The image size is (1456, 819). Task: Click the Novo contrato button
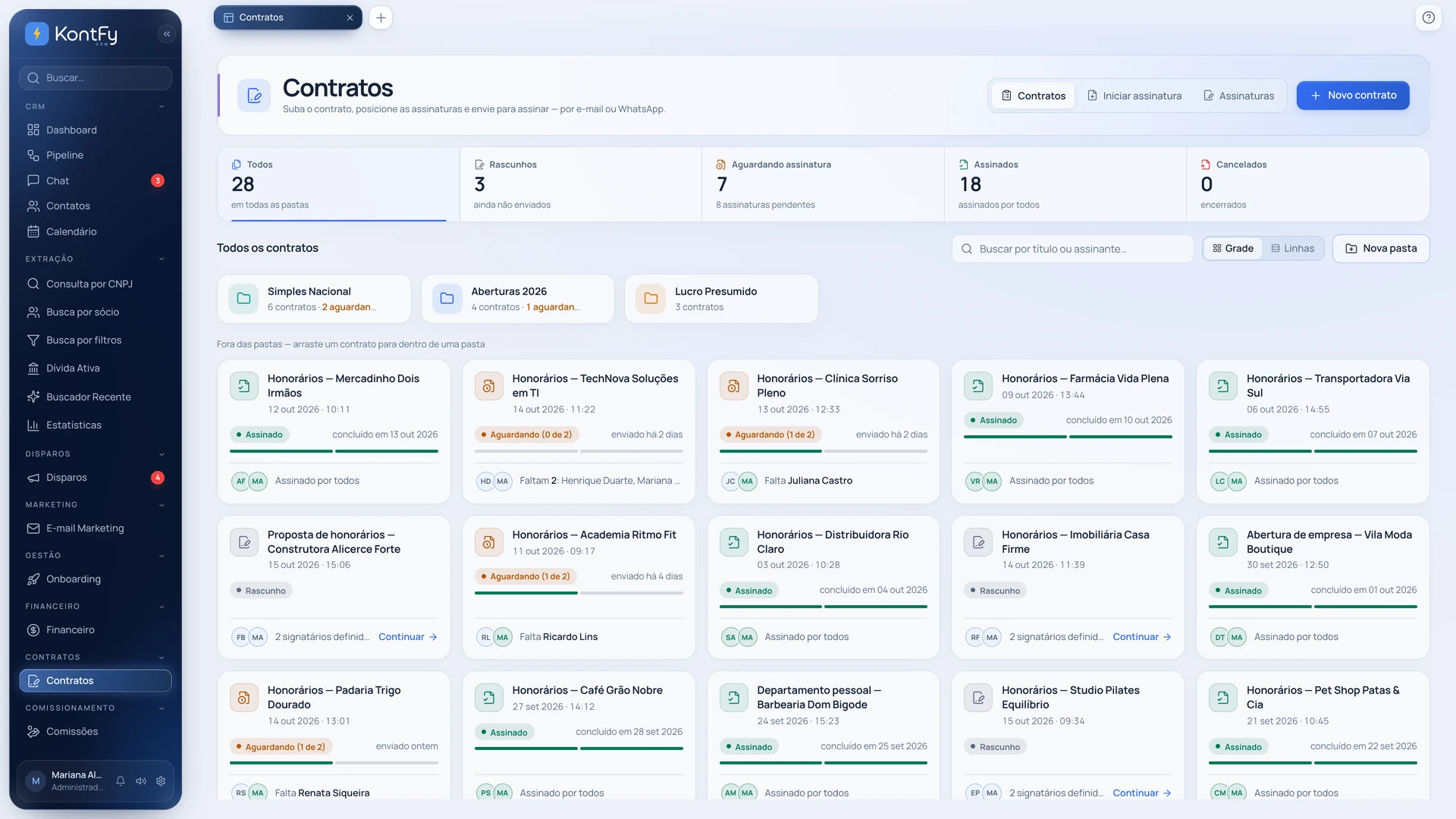tap(1353, 96)
